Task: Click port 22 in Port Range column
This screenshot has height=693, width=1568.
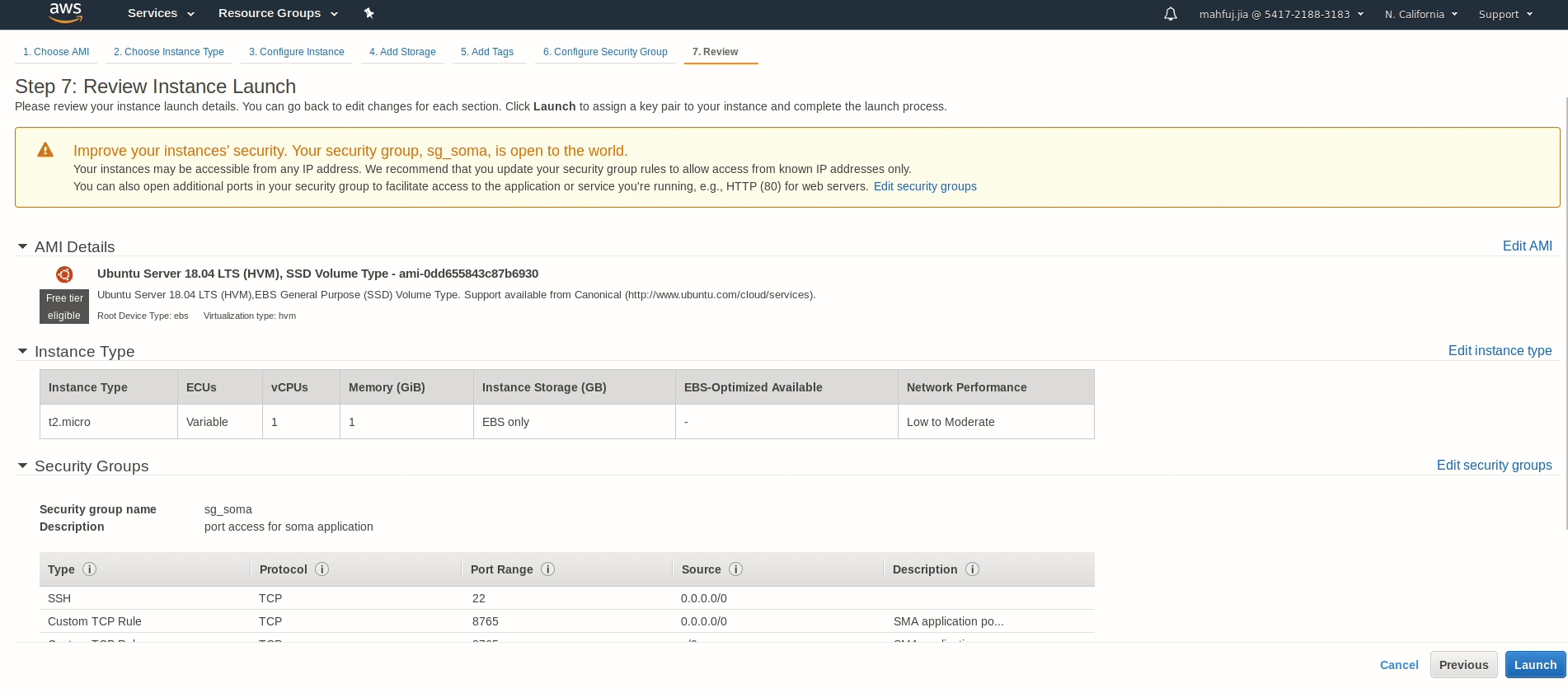Action: click(x=479, y=598)
